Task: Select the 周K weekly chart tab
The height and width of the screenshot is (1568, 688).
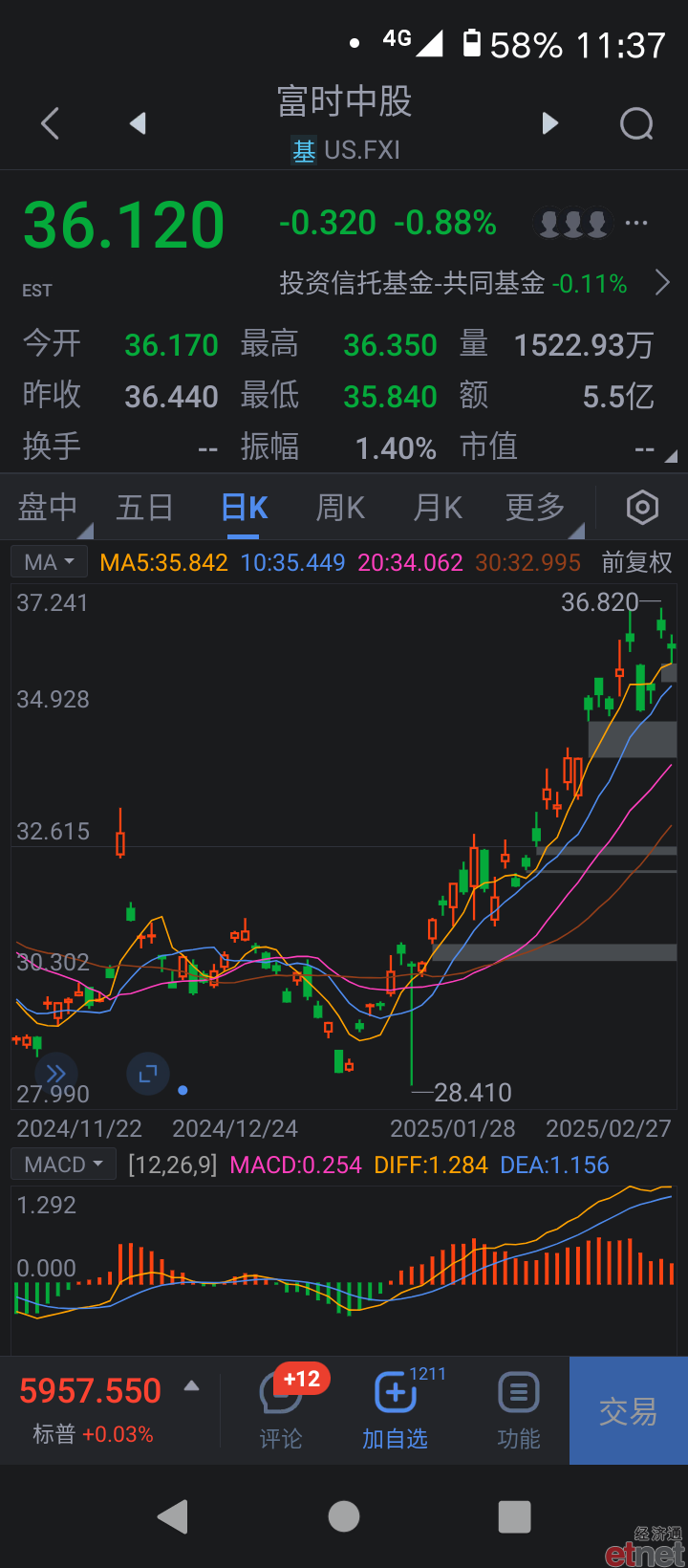Action: tap(341, 508)
